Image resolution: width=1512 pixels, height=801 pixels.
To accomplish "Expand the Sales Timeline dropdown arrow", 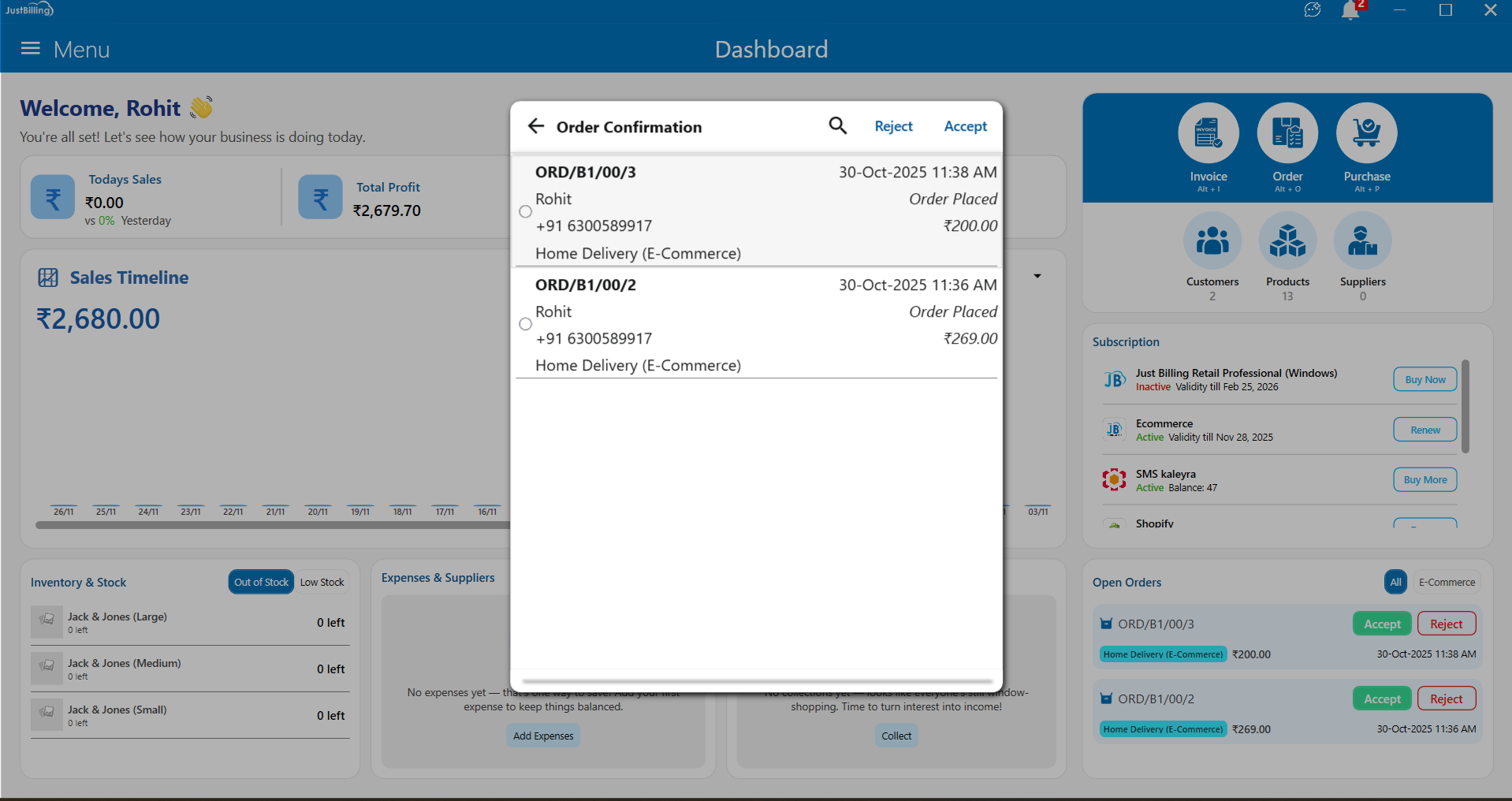I will point(1037,276).
